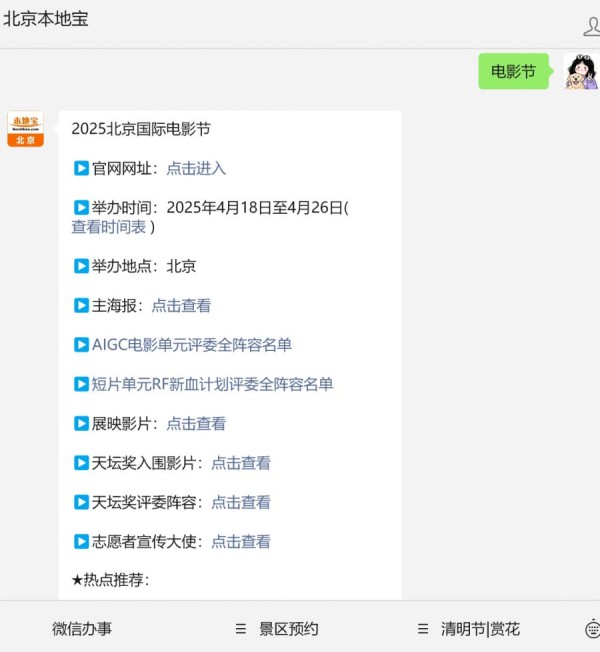600x652 pixels.
Task: Open the AIGC电影单元评委全阵容名单 link
Action: [192, 345]
